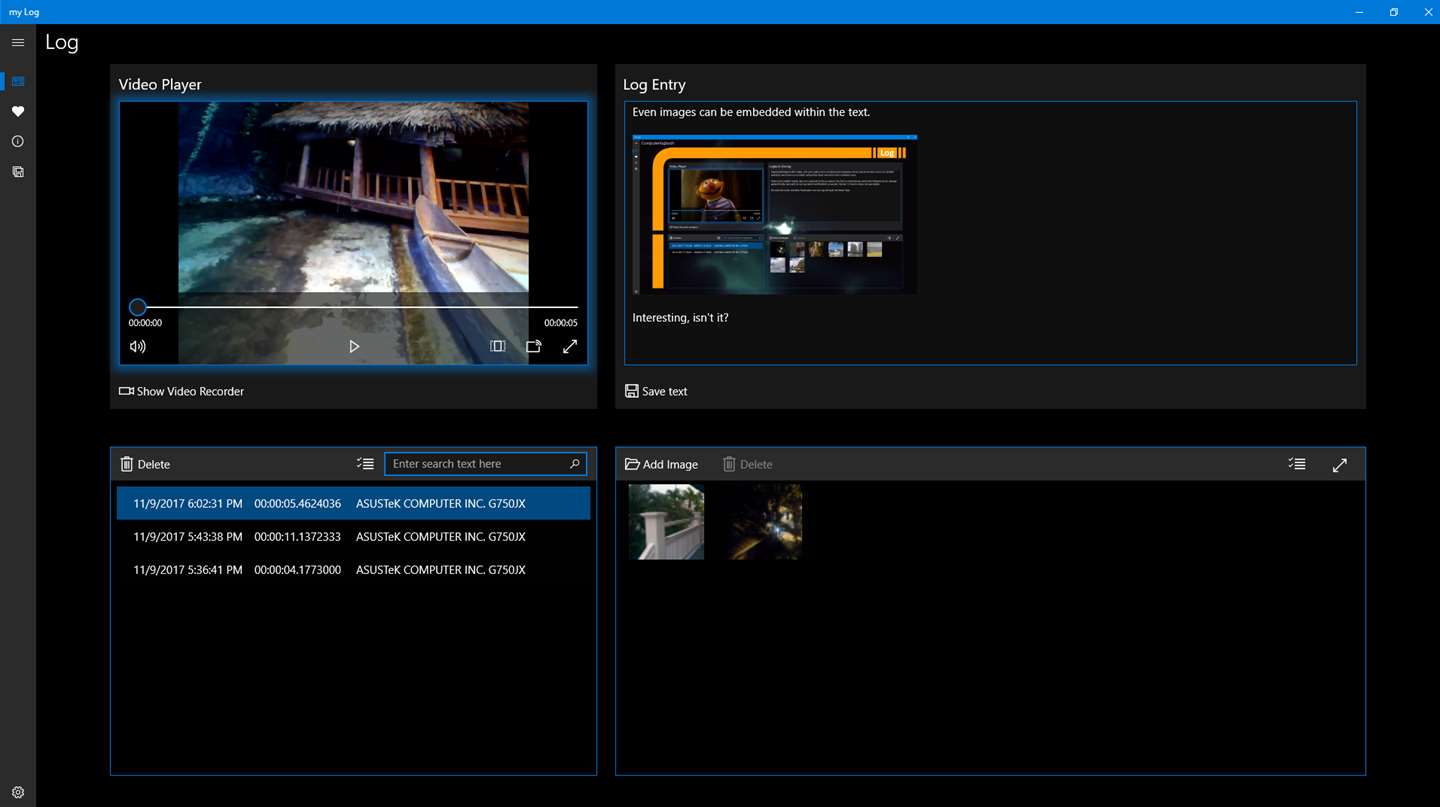Click Save text button
Image resolution: width=1440 pixels, height=807 pixels.
point(656,391)
